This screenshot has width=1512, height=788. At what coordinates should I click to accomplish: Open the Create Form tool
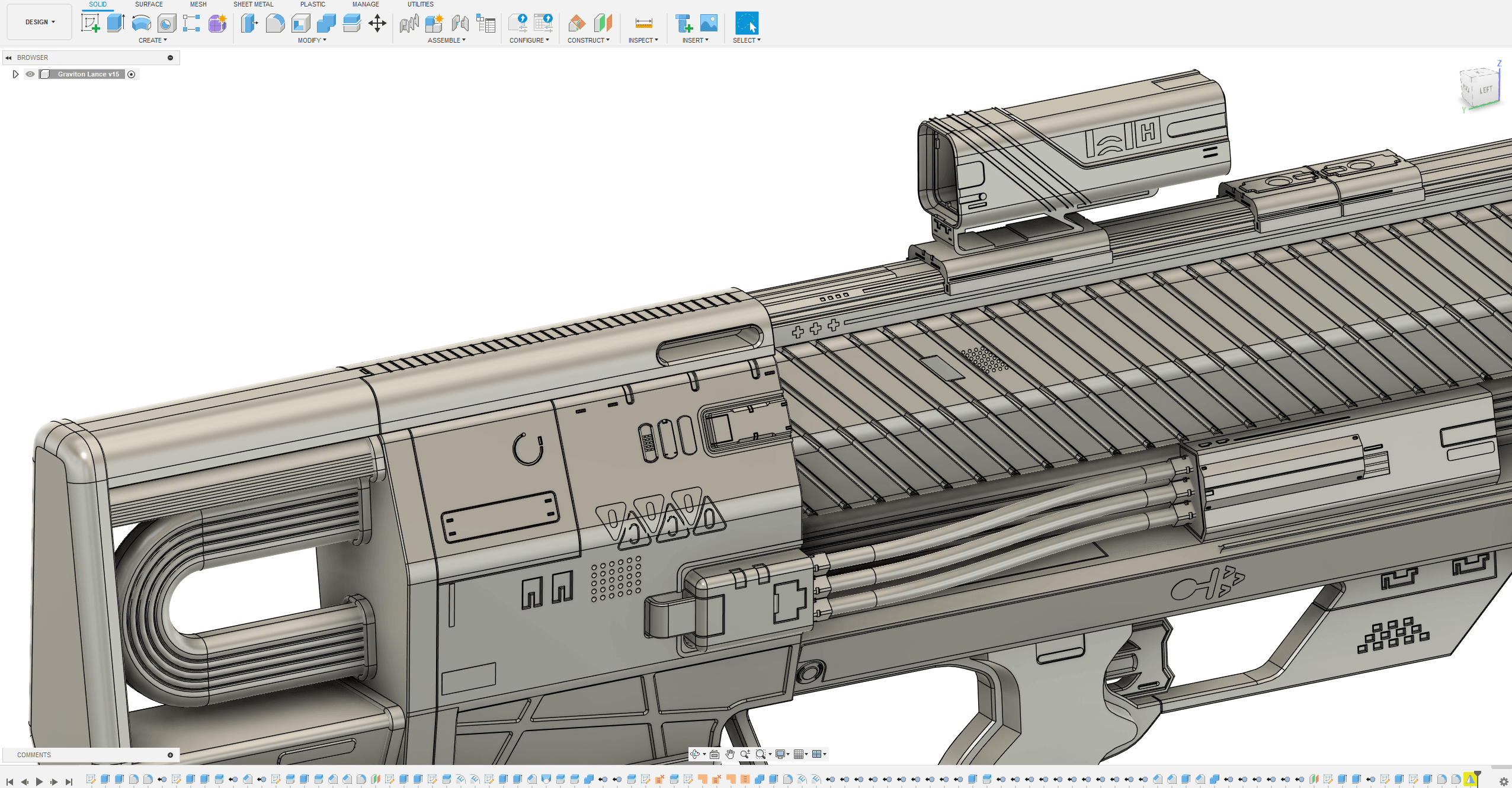tap(217, 24)
